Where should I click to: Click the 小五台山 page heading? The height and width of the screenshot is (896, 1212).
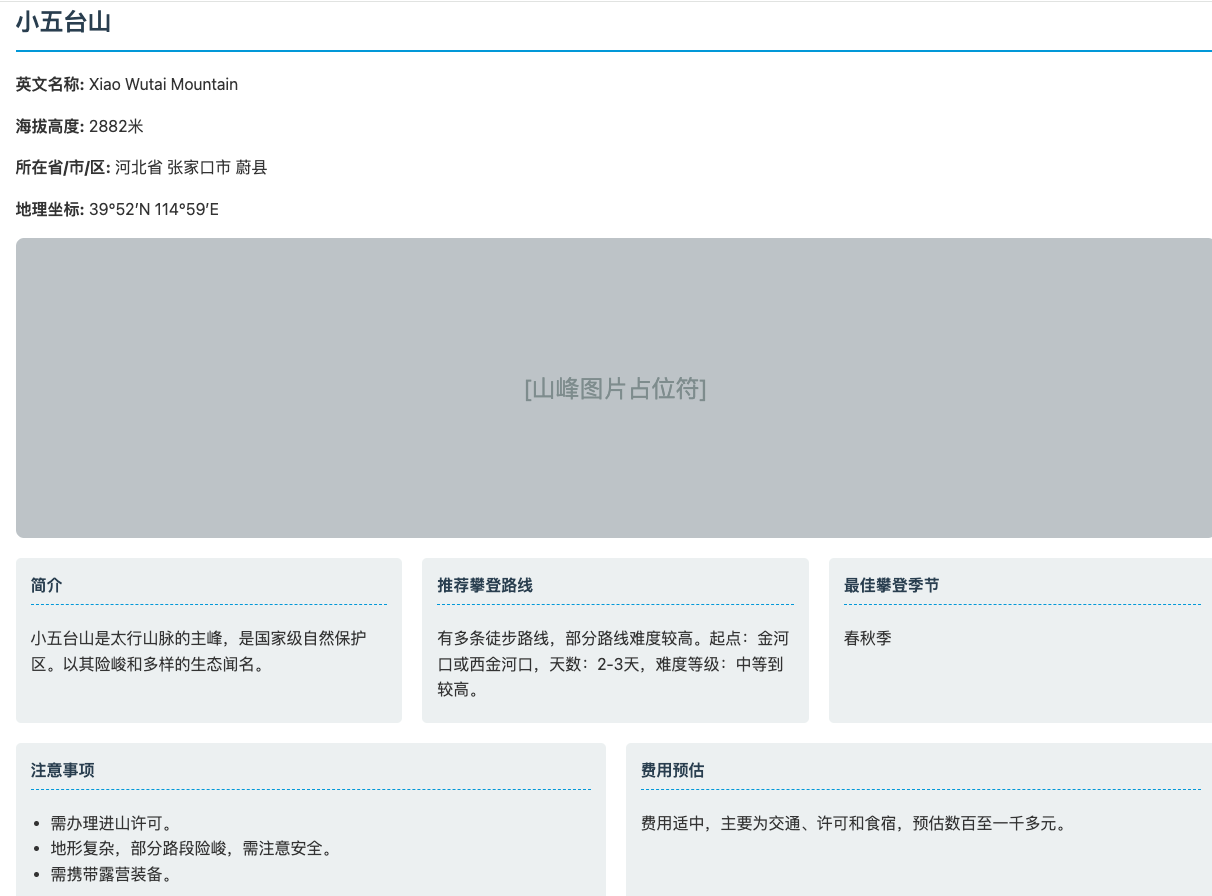tap(63, 22)
